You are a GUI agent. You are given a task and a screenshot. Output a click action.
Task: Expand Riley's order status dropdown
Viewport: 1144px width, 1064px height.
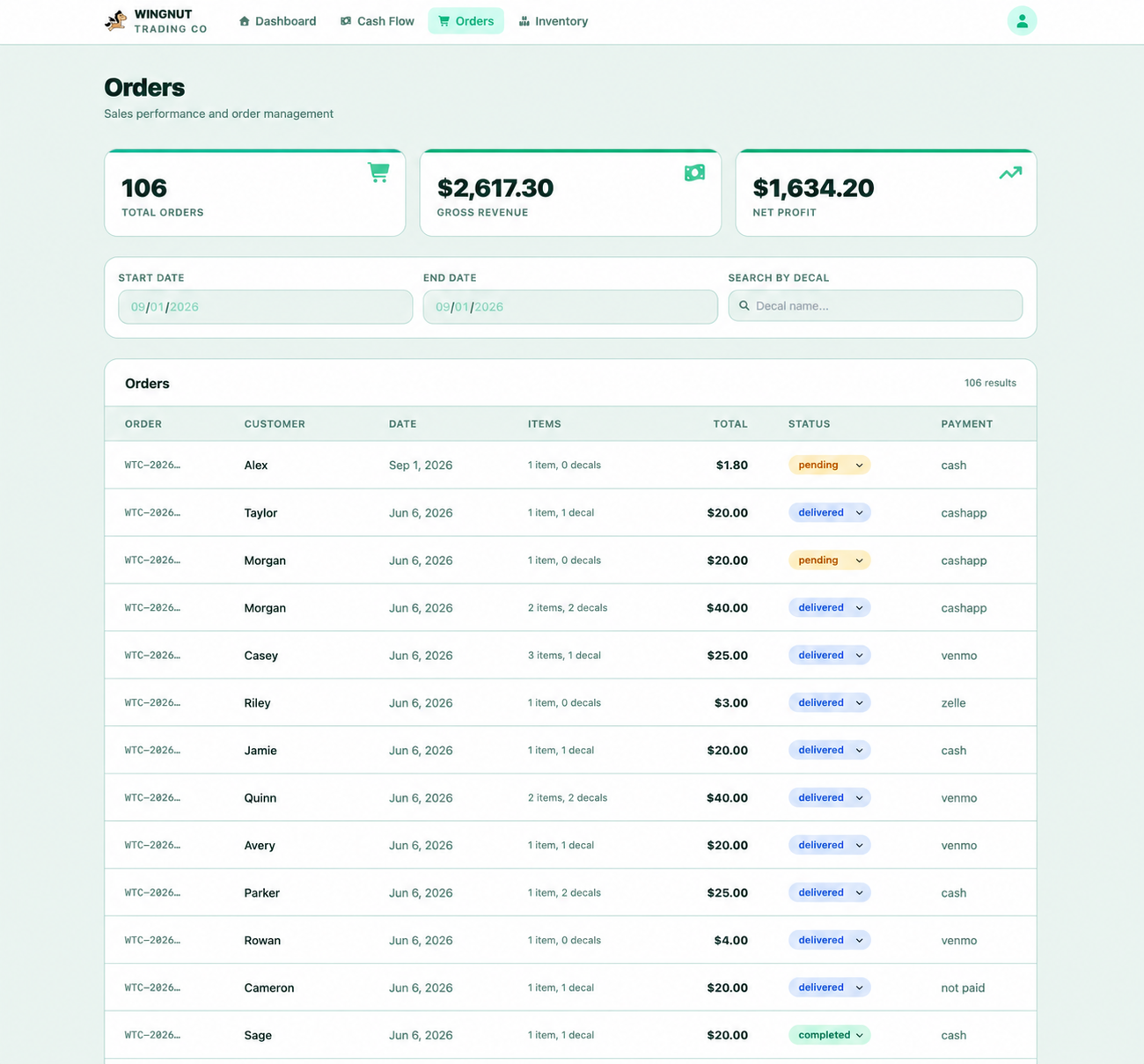(829, 702)
